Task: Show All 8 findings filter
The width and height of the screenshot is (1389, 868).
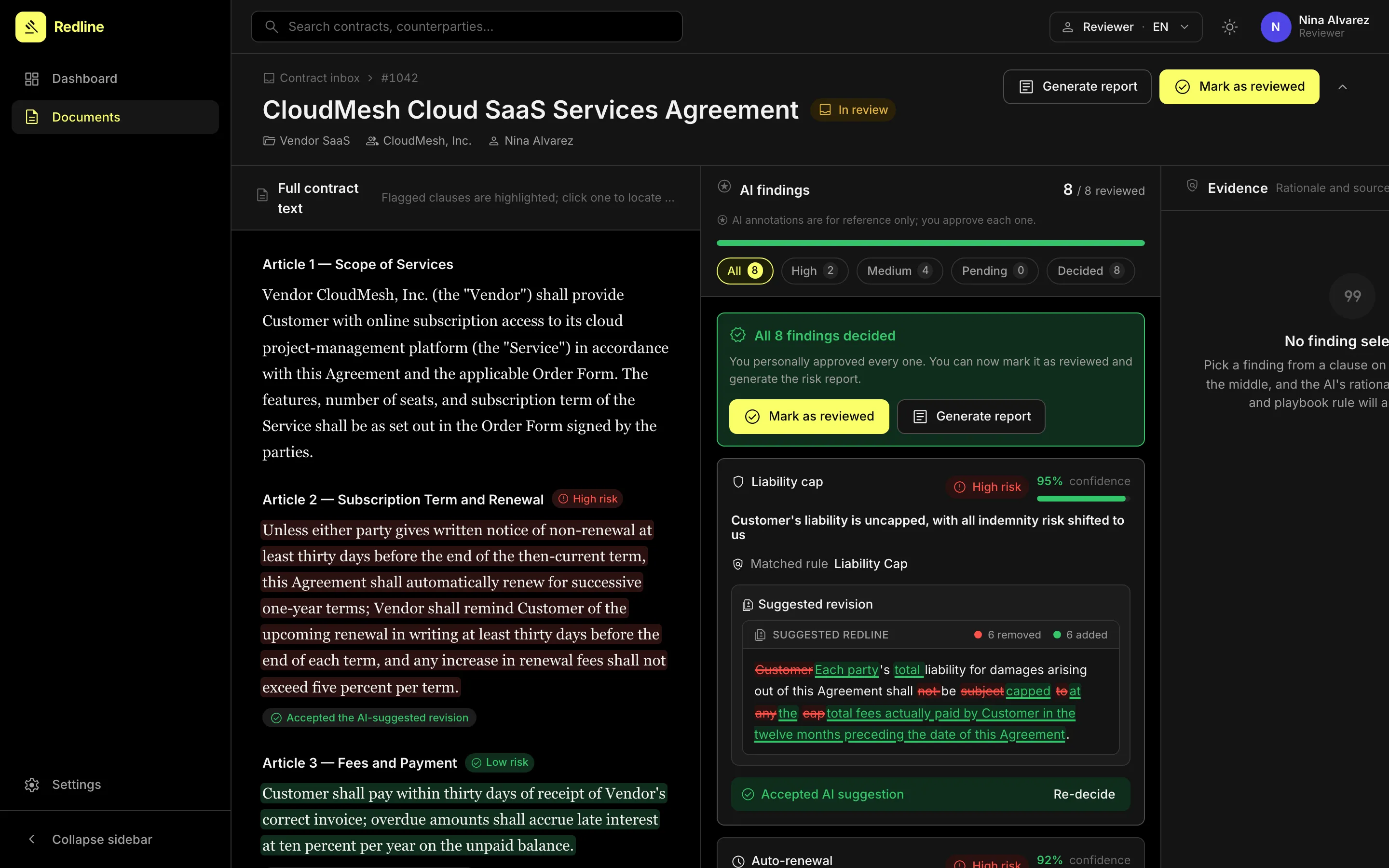Action: click(x=745, y=271)
